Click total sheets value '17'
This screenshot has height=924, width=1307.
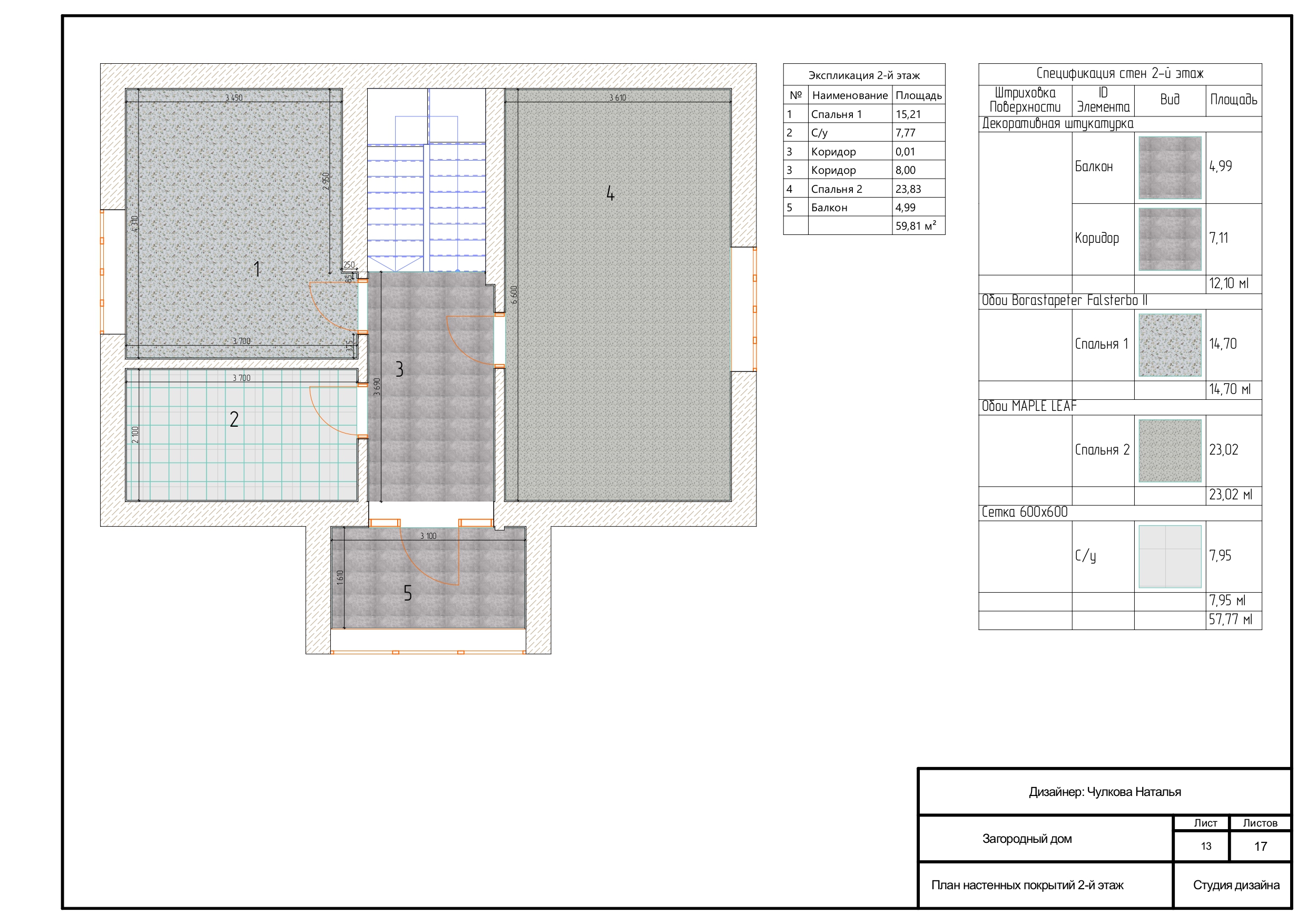pyautogui.click(x=1261, y=847)
